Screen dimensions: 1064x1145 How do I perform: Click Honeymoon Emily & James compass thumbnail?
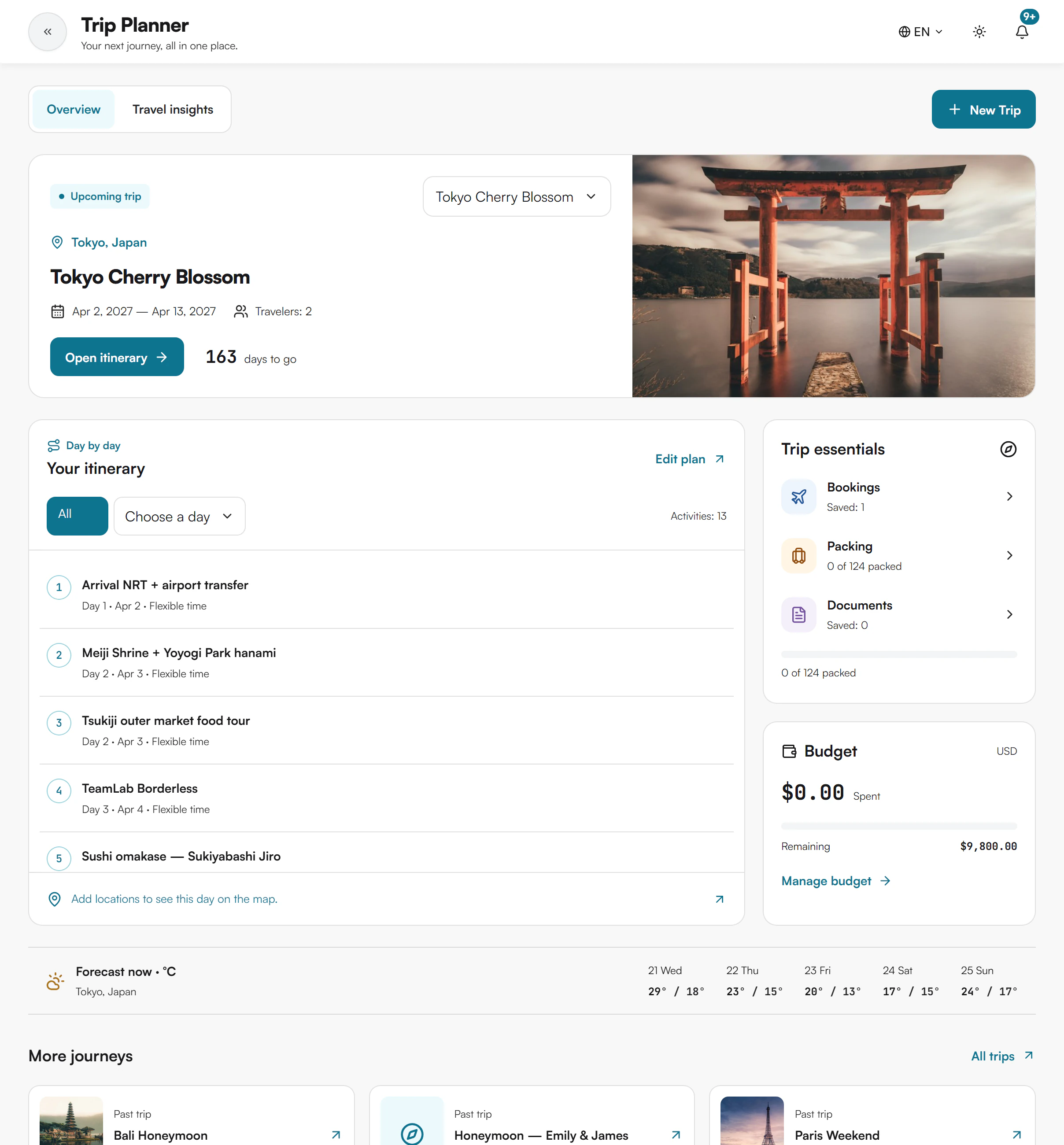(x=412, y=1121)
